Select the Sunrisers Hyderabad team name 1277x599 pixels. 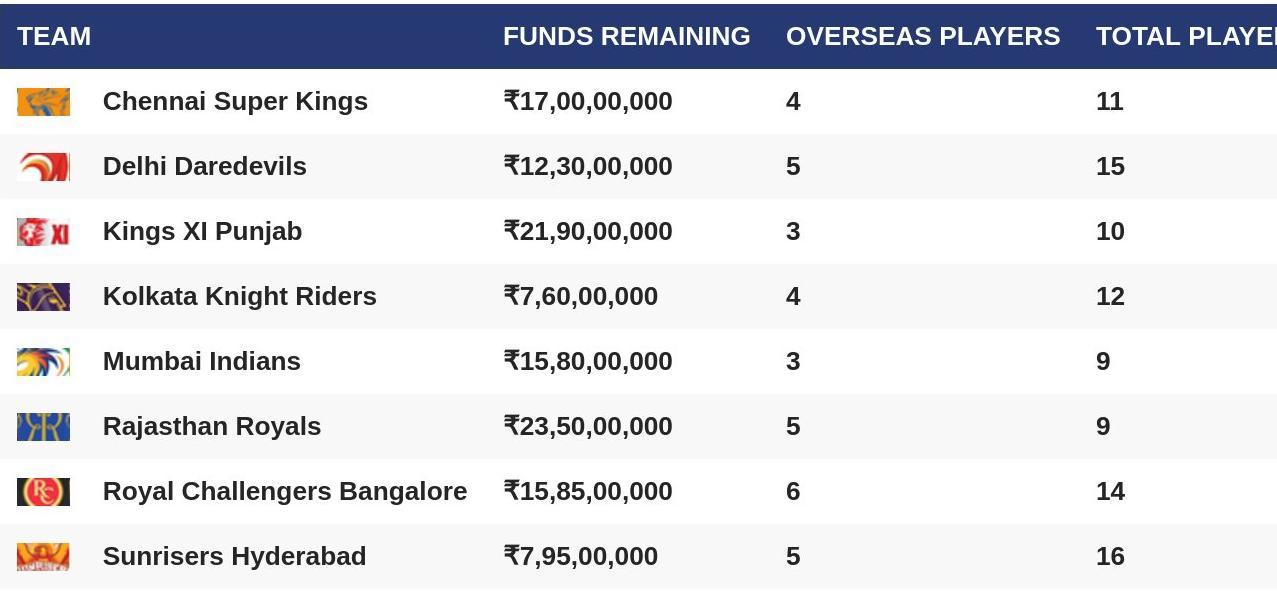pyautogui.click(x=235, y=556)
